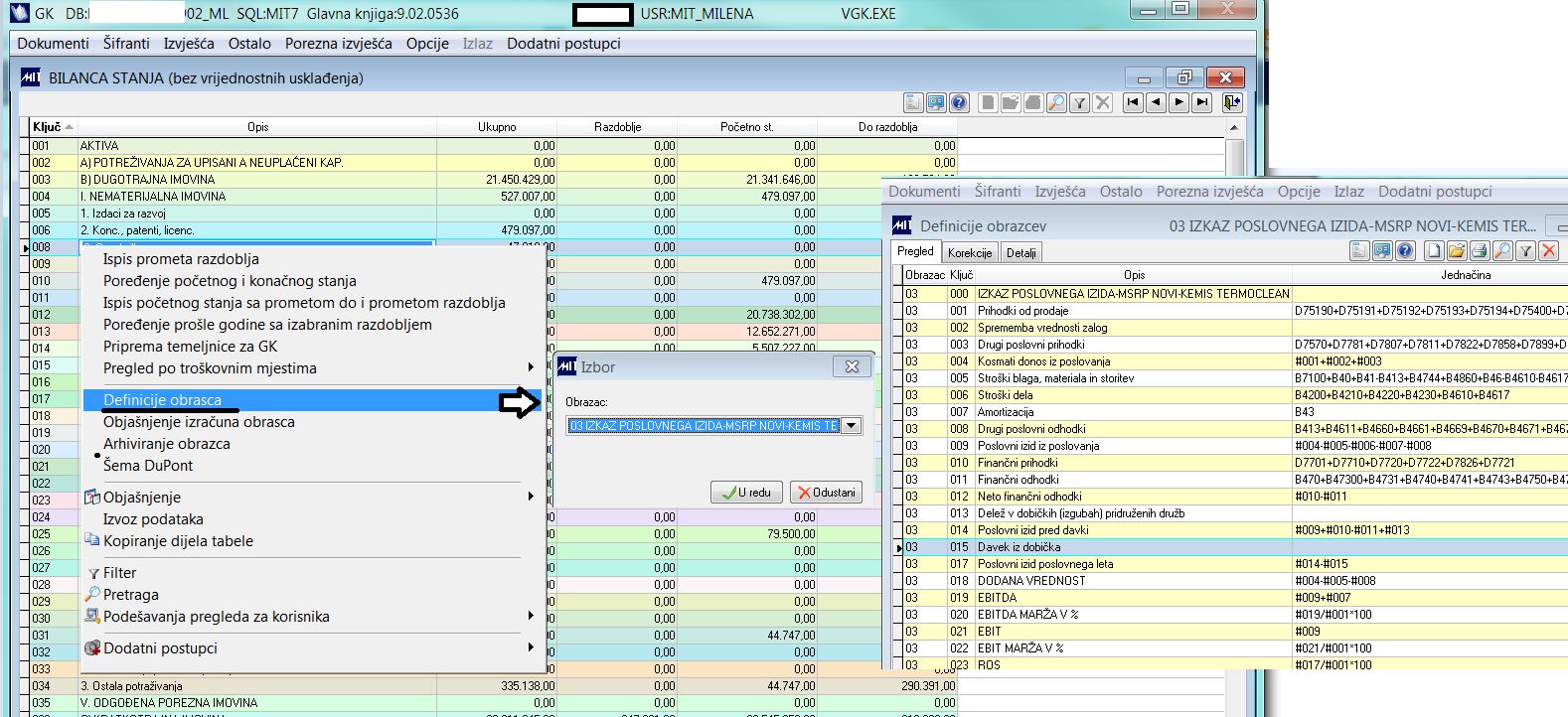Viewport: 1568px width, 717px height.
Task: Click greyed-out new document icon in BILANCA STANJA toolbar
Action: 988,102
